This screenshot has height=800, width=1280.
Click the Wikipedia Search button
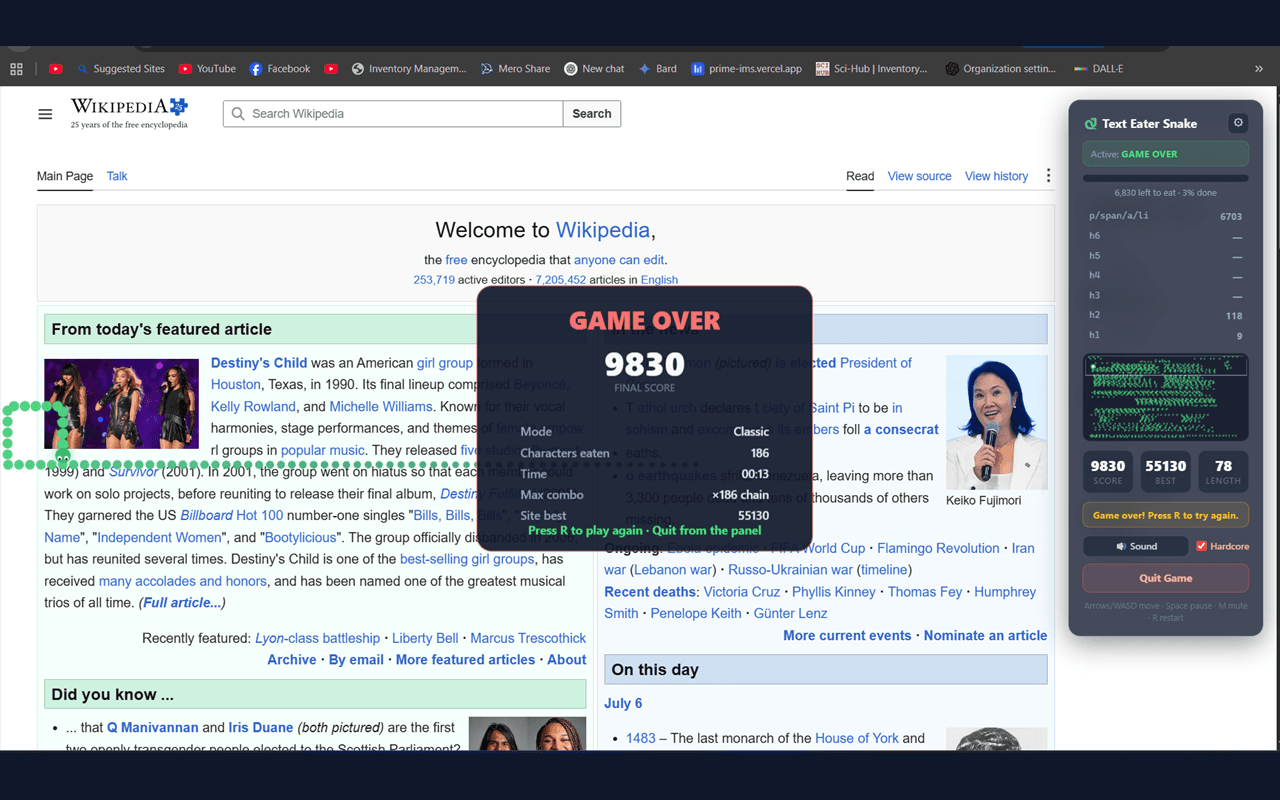592,114
